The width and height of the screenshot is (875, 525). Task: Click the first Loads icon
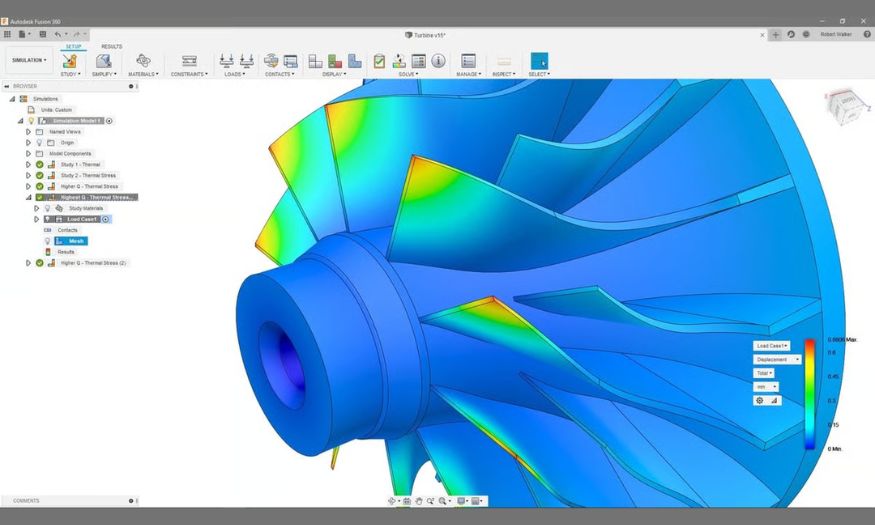point(226,61)
